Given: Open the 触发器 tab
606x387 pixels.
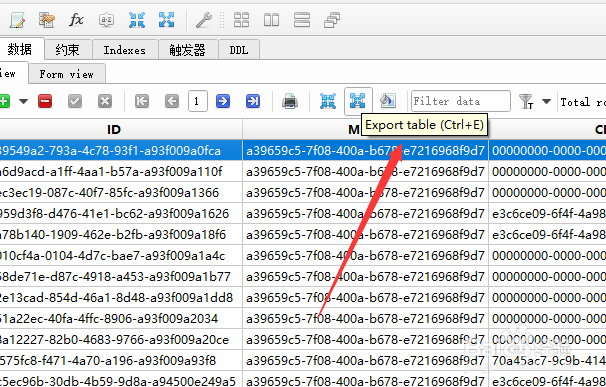Looking at the screenshot, I should tap(188, 50).
